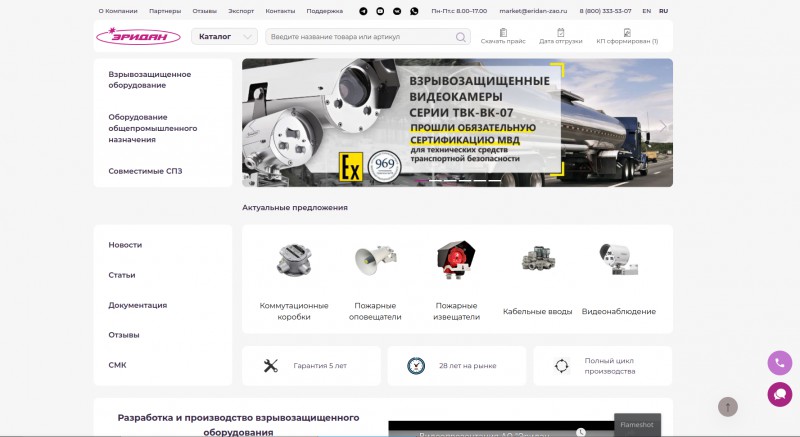Viewport: 800px width, 437px height.
Task: Open the VK social icon
Action: (397, 11)
